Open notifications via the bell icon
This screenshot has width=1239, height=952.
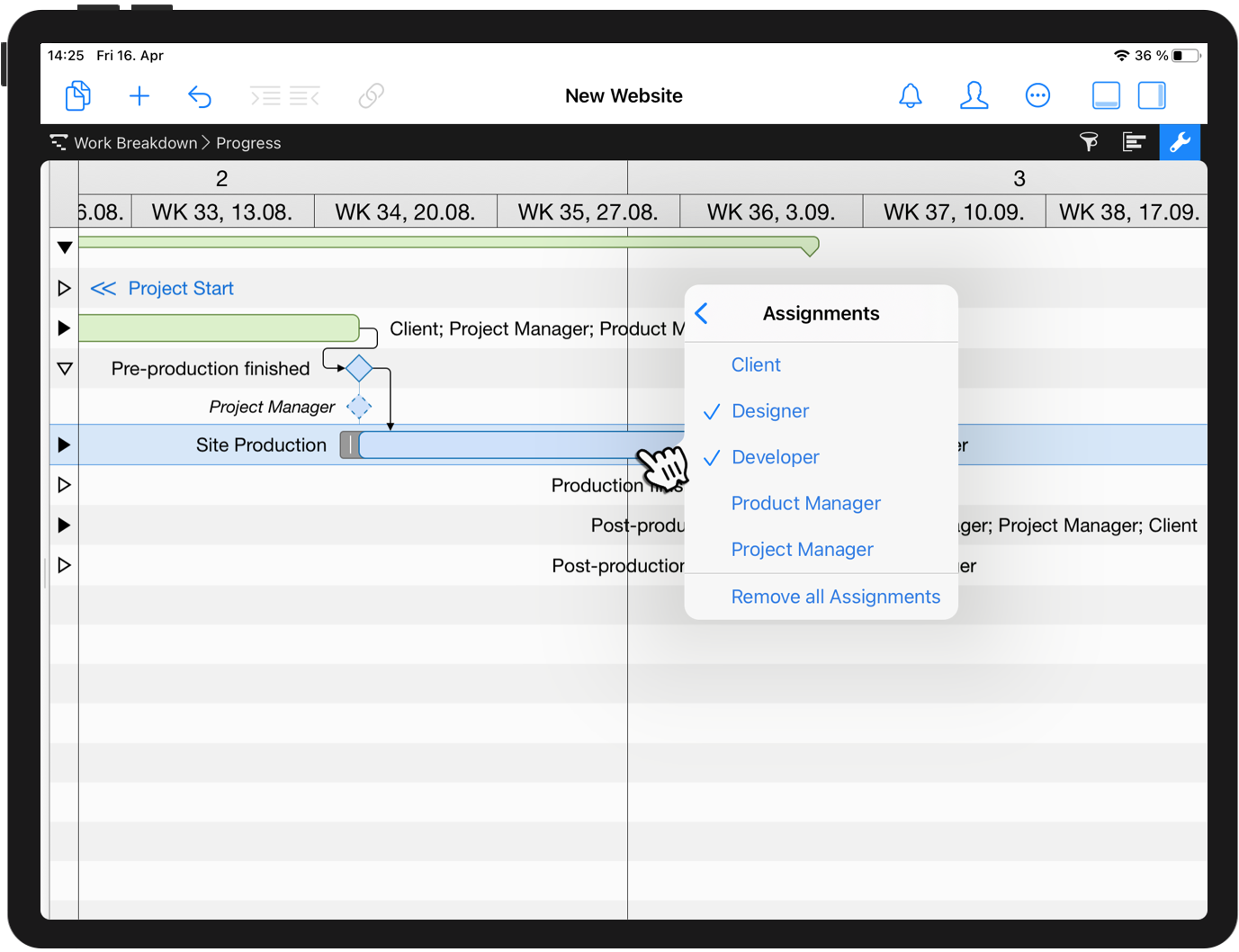911,95
